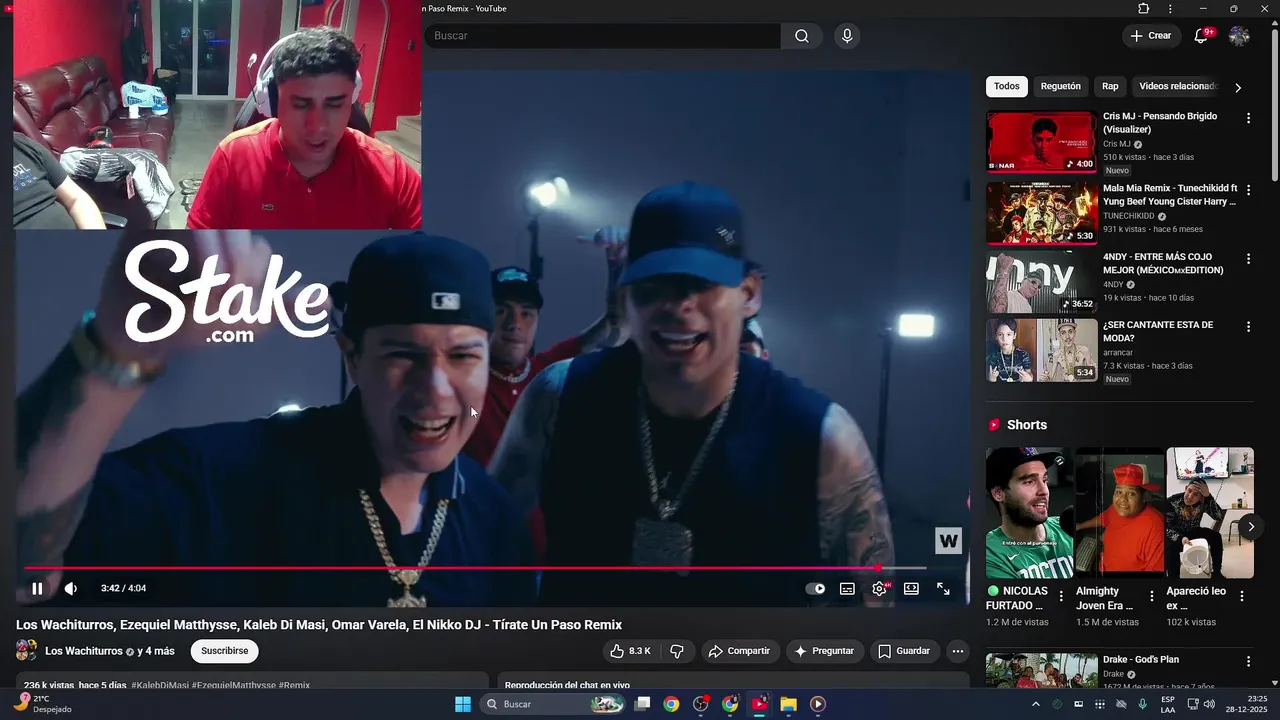This screenshot has width=1280, height=720.
Task: Open YouTube notifications bell
Action: coord(1202,36)
